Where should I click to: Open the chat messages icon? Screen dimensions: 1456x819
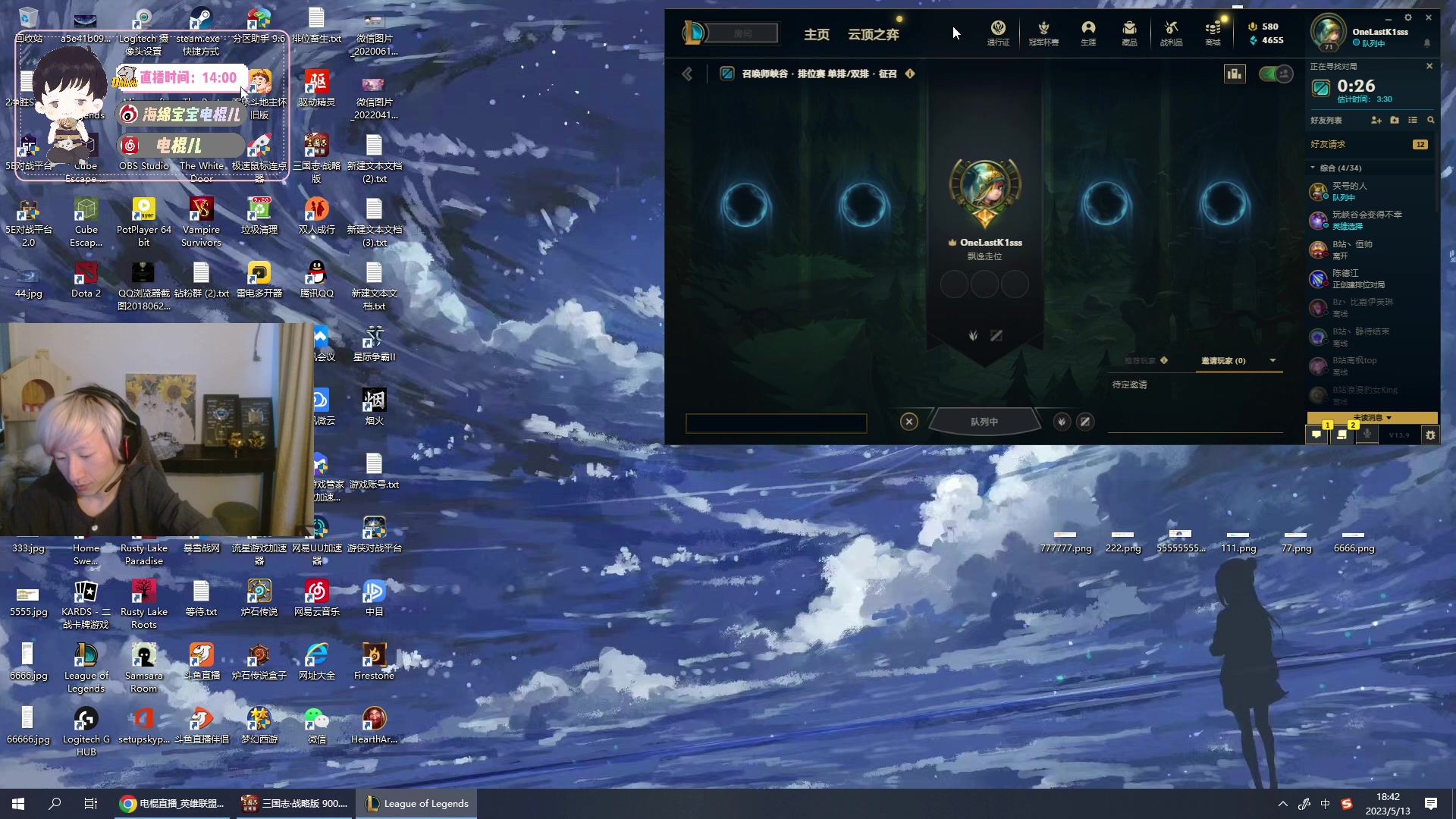pyautogui.click(x=1316, y=435)
